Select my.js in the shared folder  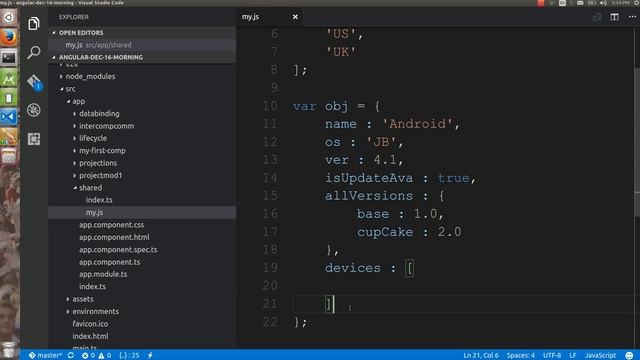point(142,212)
